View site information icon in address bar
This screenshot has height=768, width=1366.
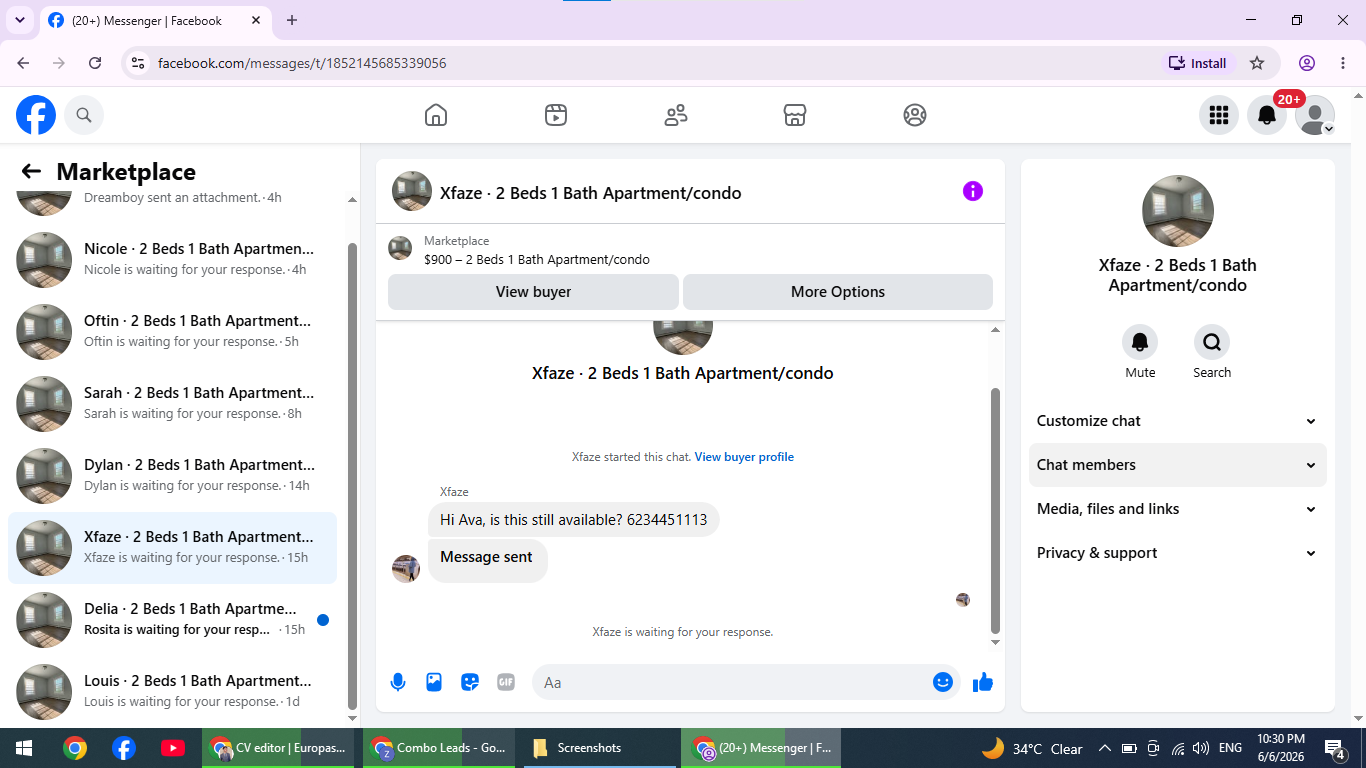click(138, 63)
